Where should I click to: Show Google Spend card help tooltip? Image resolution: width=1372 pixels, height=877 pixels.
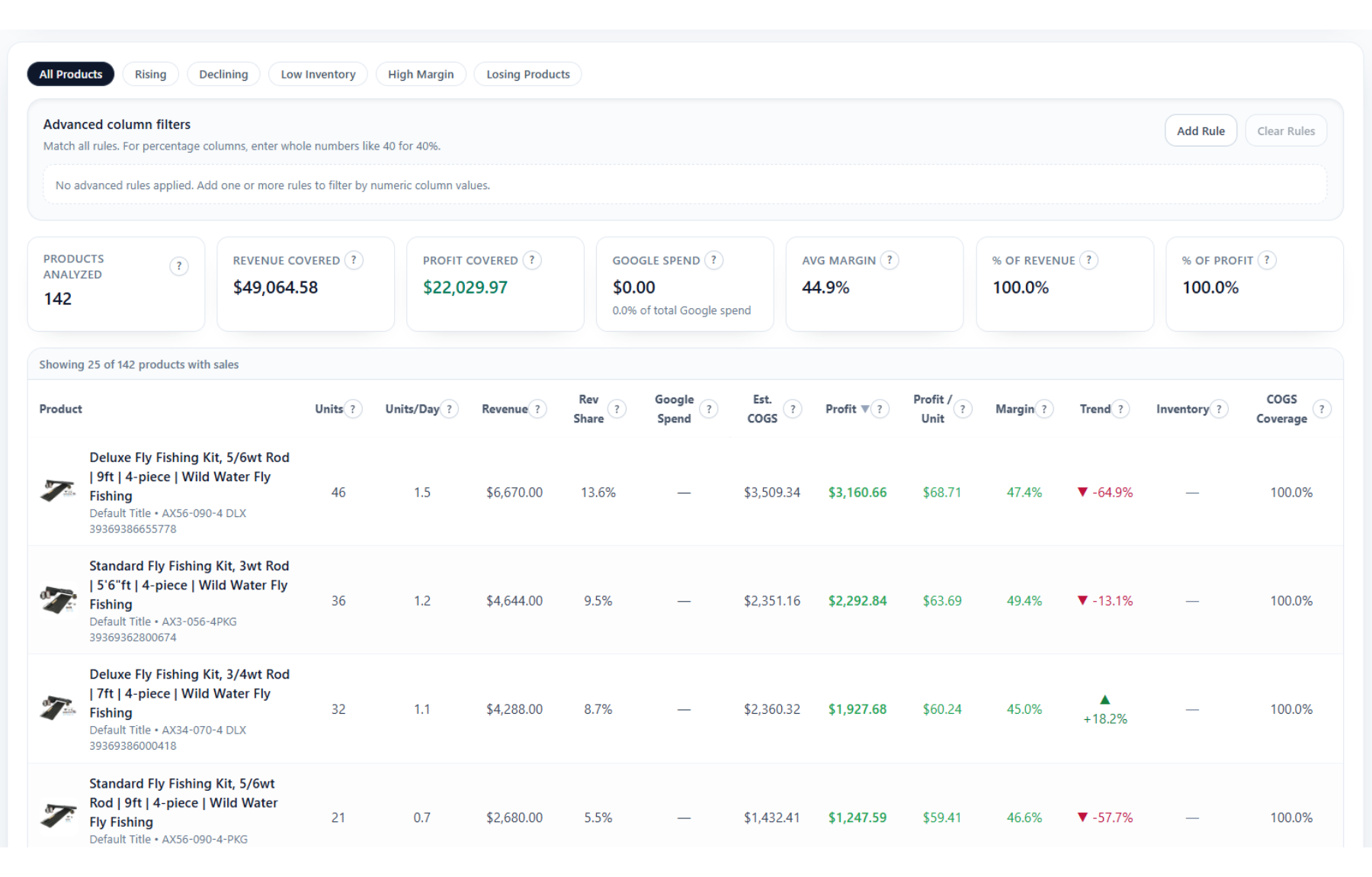click(x=714, y=260)
